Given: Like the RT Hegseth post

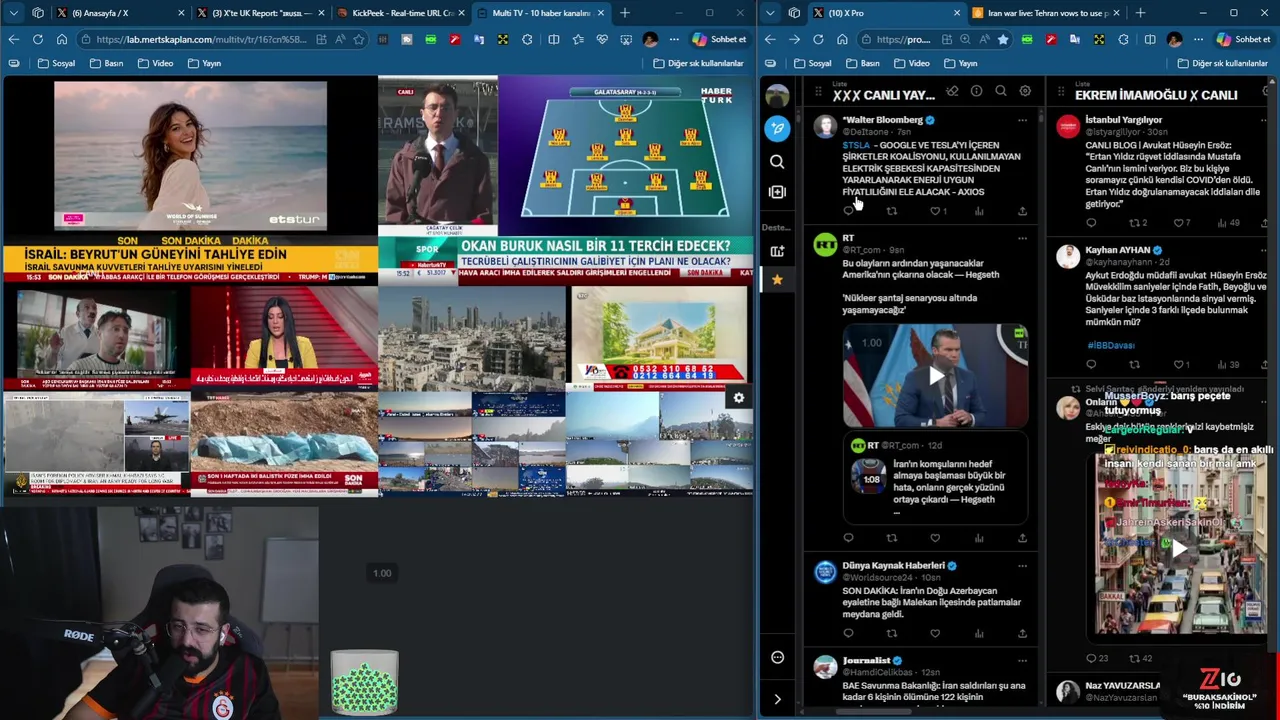Looking at the screenshot, I should 935,538.
